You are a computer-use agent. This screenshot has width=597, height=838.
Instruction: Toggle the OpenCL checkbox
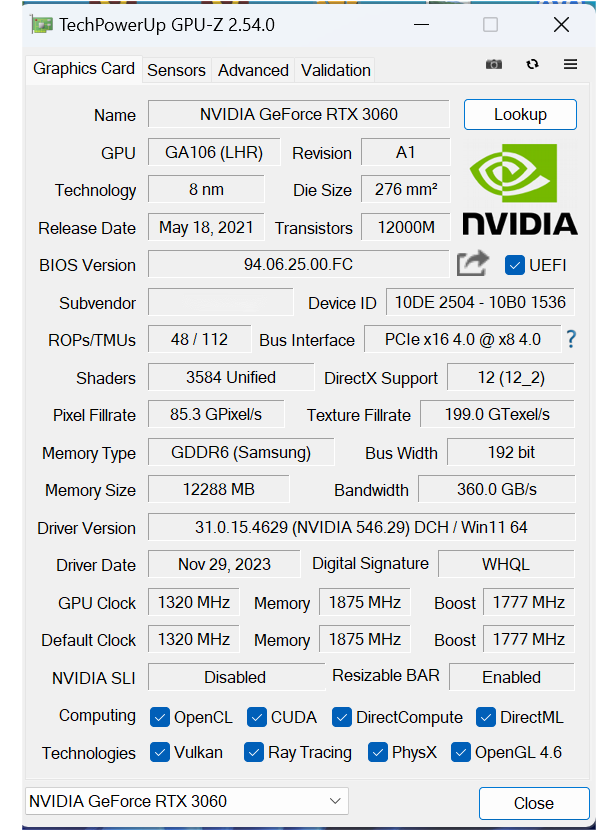coord(160,716)
